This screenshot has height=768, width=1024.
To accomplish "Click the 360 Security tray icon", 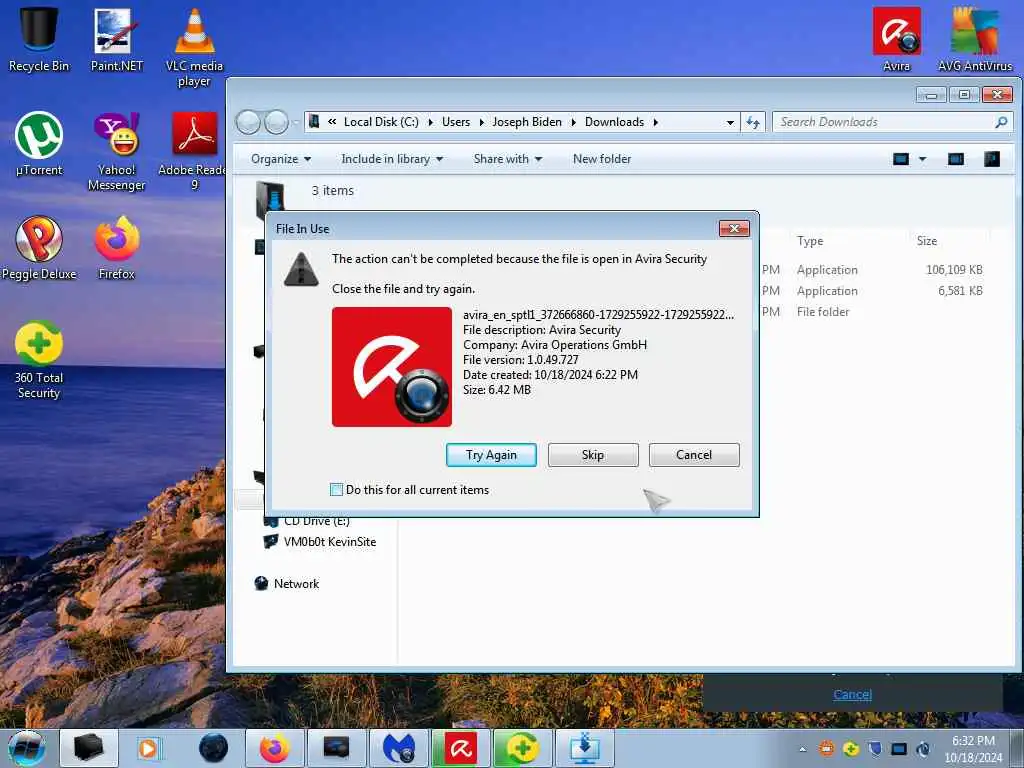I will 851,749.
